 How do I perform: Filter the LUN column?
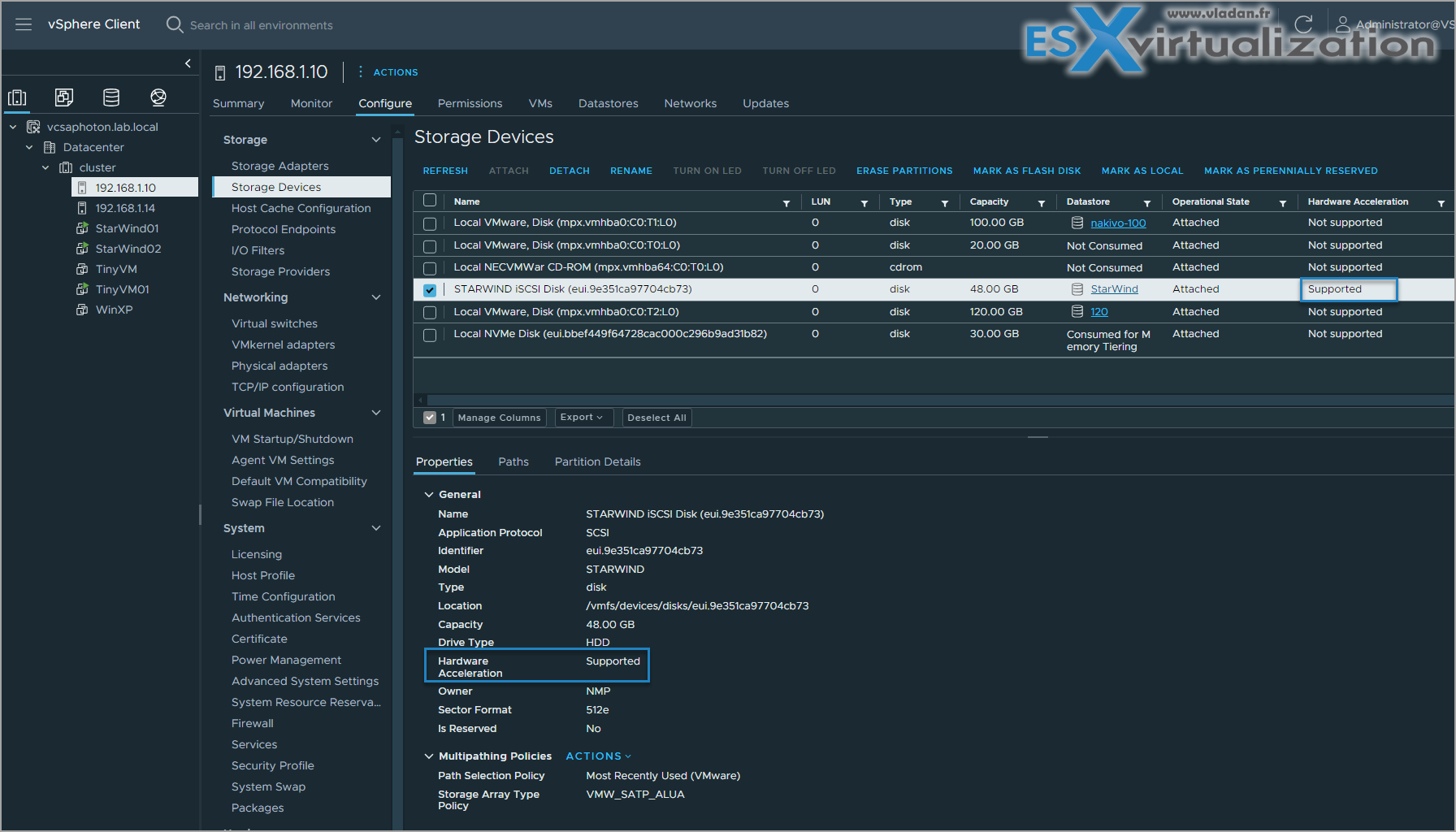(864, 203)
